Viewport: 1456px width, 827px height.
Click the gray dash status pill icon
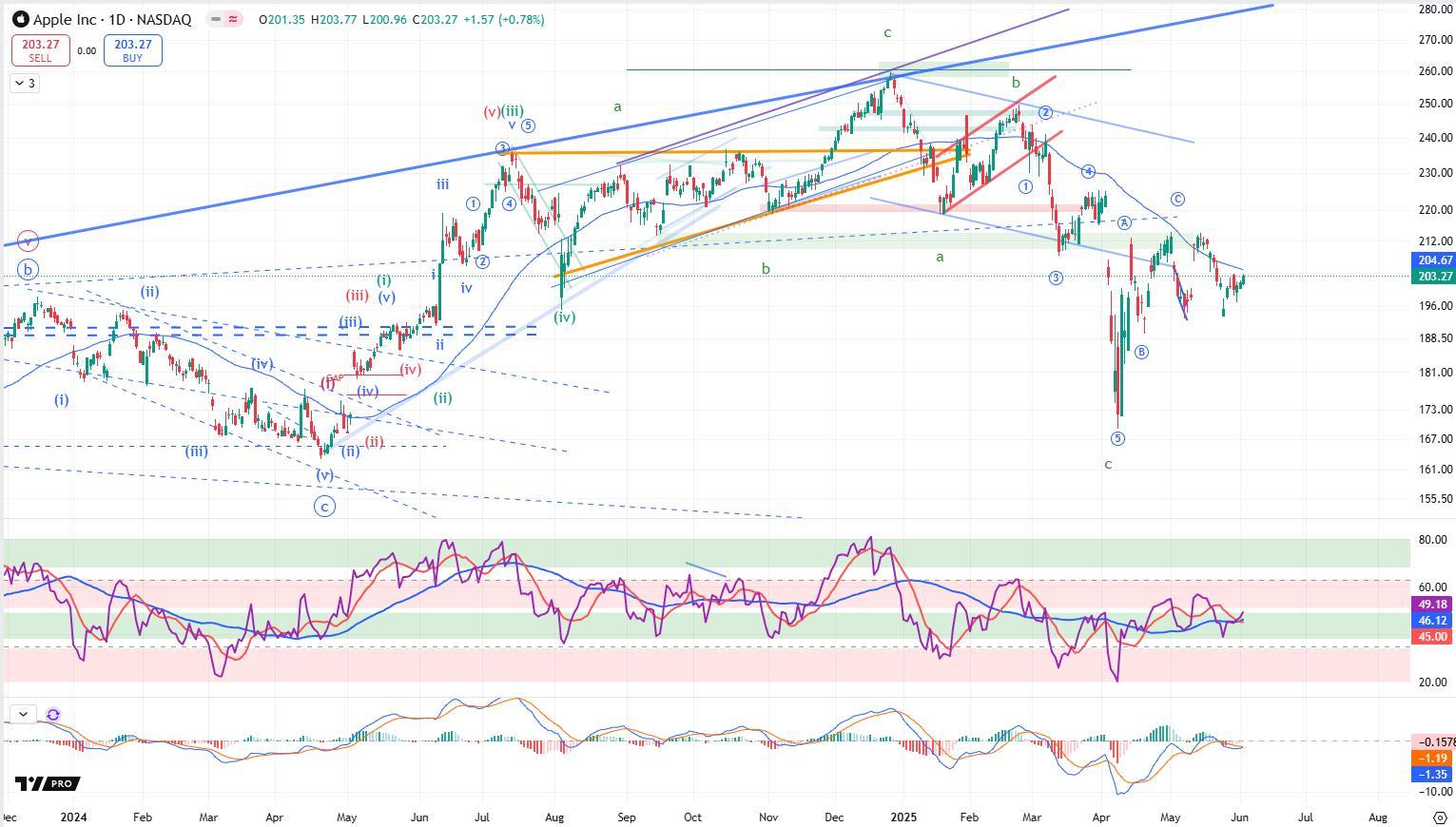[216, 19]
